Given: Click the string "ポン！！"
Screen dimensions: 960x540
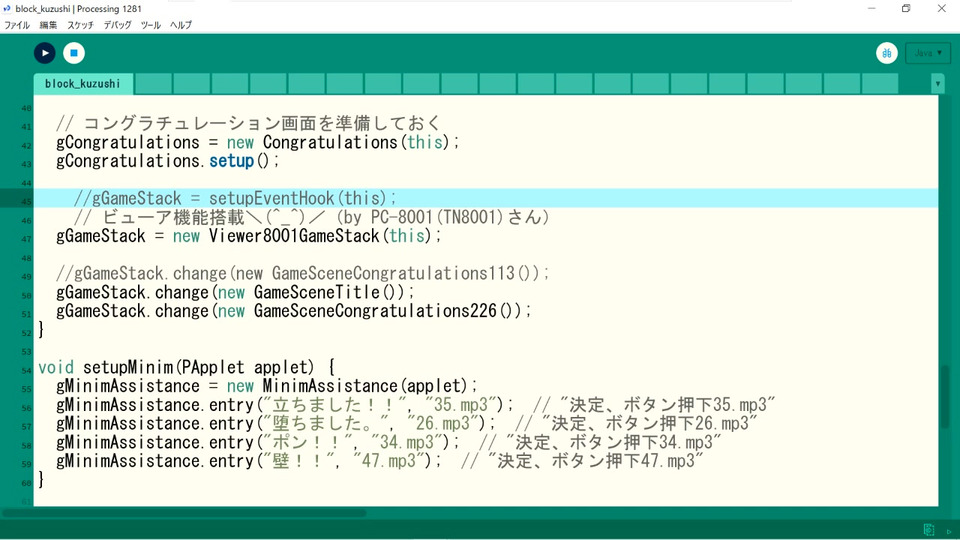Looking at the screenshot, I should click(307, 443).
